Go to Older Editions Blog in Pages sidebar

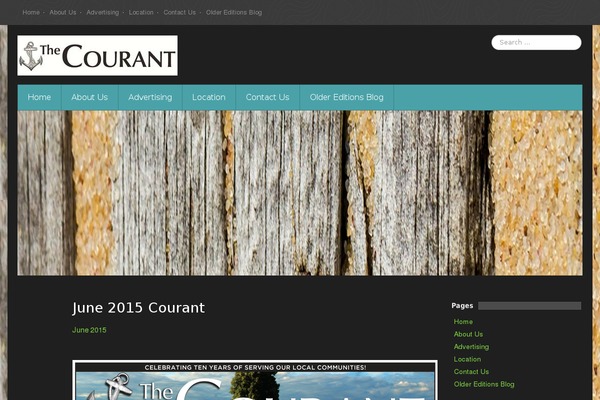(x=484, y=384)
